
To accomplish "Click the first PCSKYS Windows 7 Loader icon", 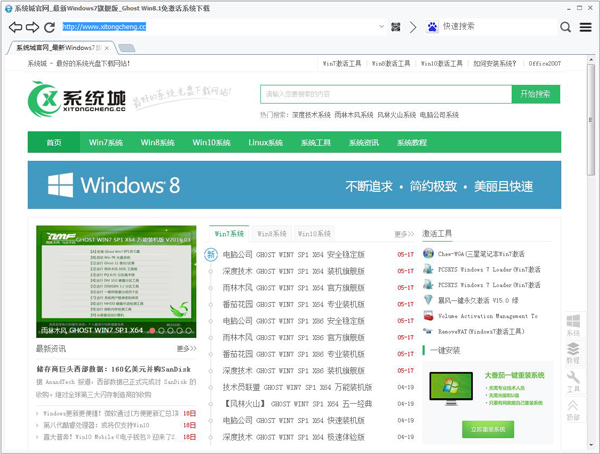I will [x=428, y=269].
